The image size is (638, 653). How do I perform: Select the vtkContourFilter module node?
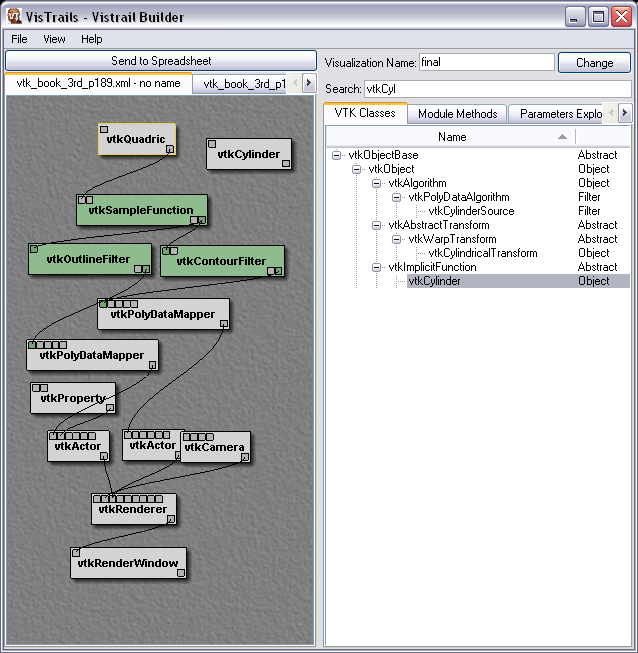(x=222, y=261)
